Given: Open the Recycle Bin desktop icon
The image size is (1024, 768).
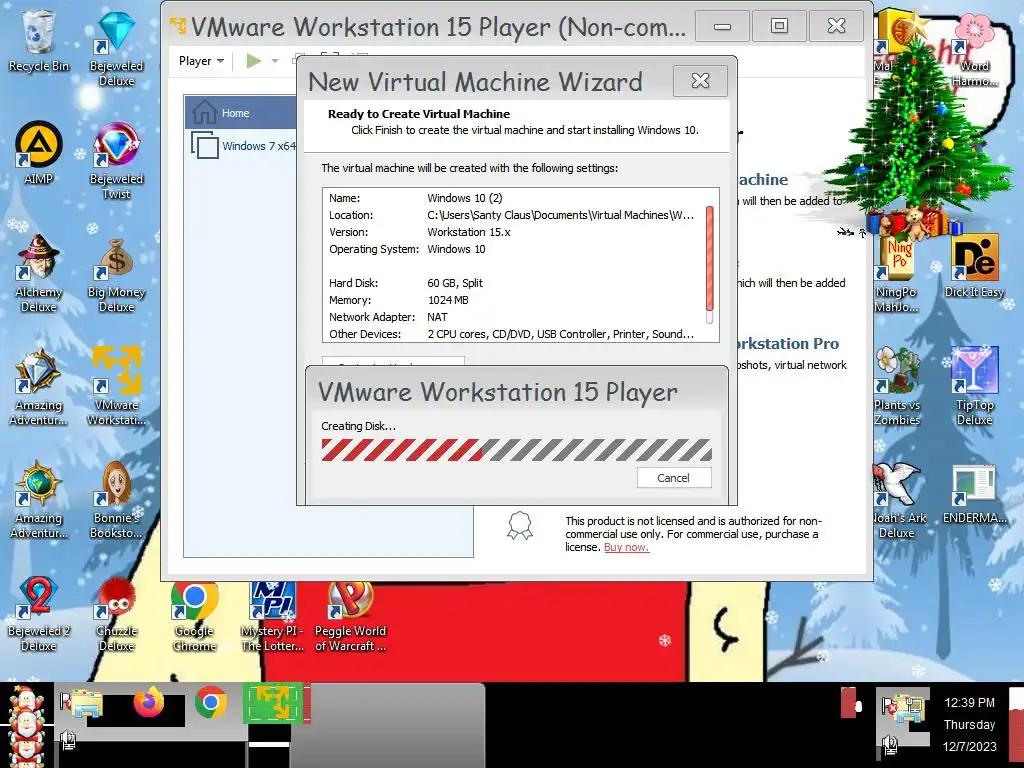Looking at the screenshot, I should point(38,40).
